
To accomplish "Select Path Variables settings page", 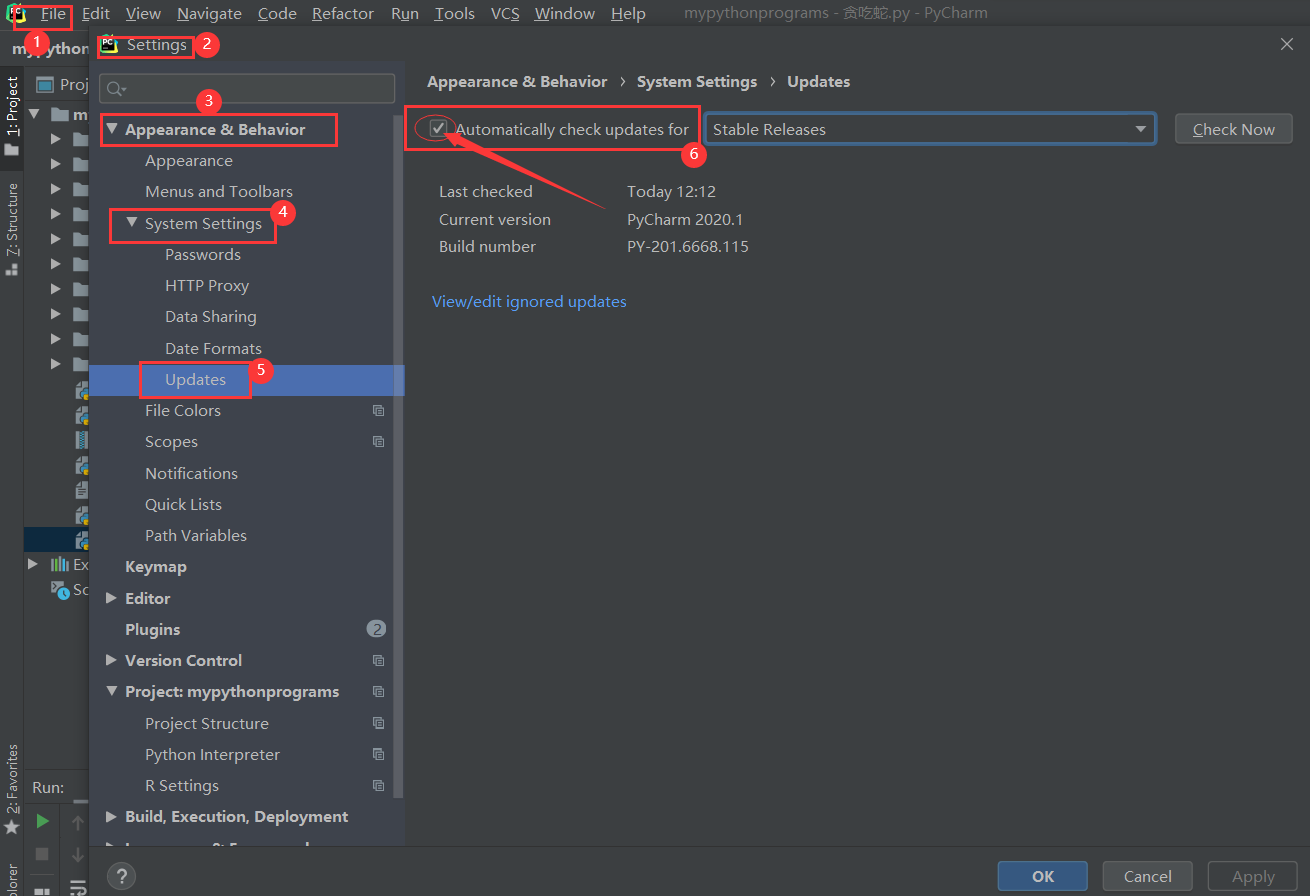I will pos(196,536).
